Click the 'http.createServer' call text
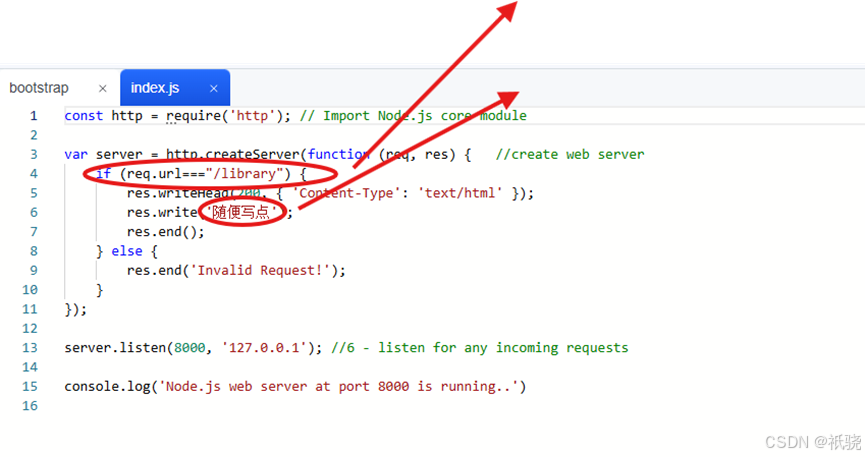The image size is (865, 457). [x=233, y=155]
